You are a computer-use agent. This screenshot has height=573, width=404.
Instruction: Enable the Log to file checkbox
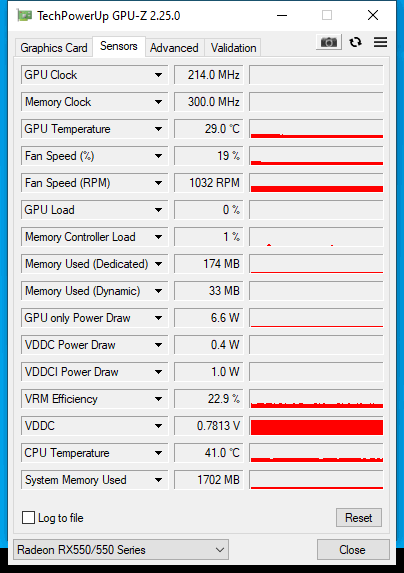click(x=28, y=517)
